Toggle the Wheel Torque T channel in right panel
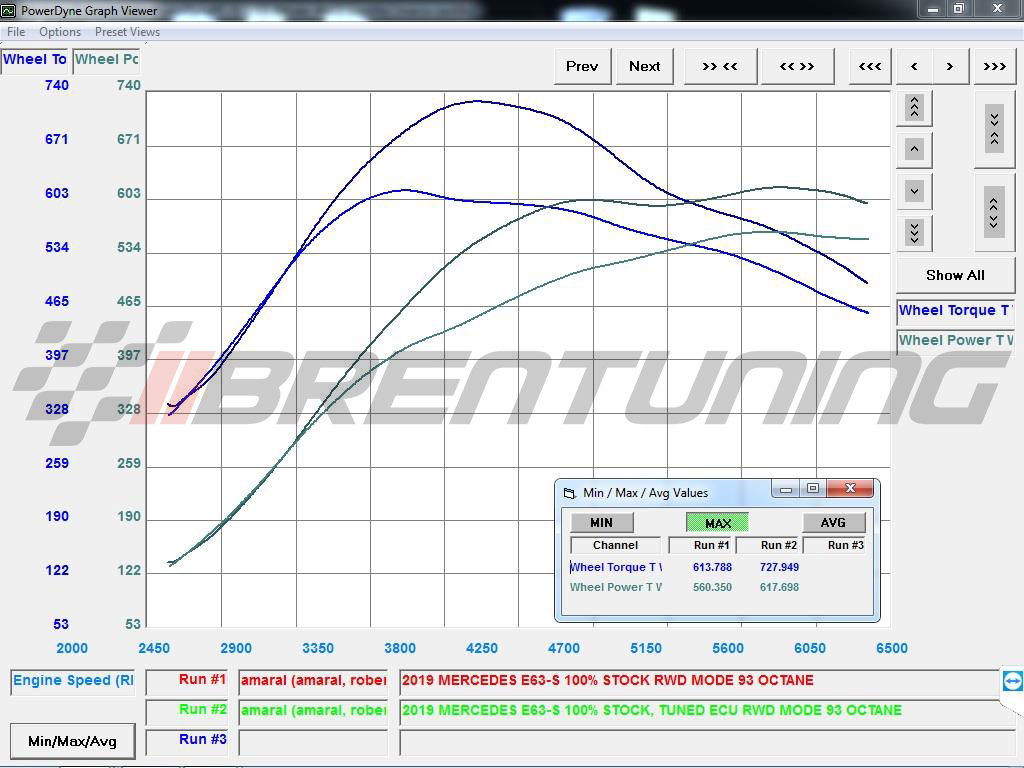 tap(955, 311)
